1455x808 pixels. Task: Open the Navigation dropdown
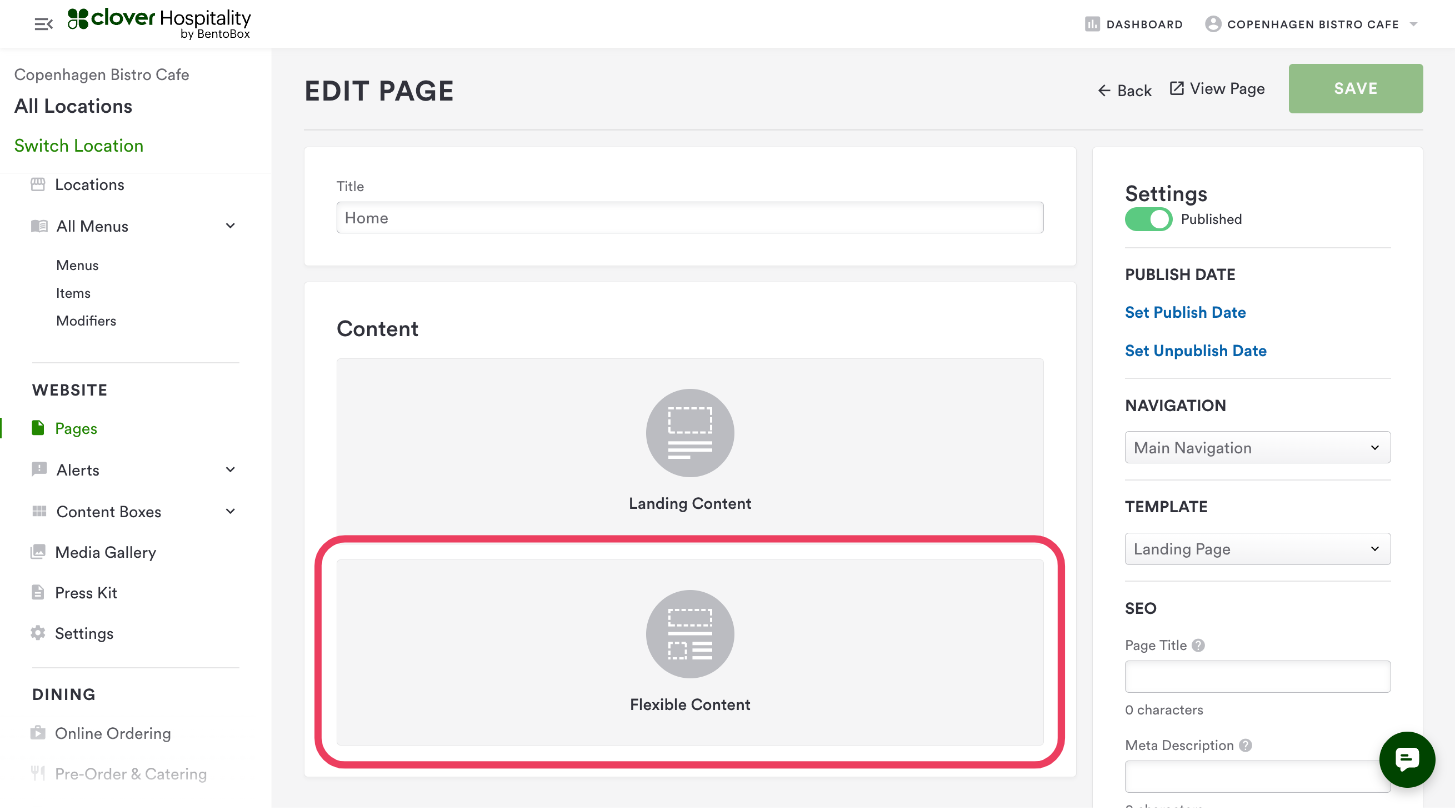[x=1257, y=448]
